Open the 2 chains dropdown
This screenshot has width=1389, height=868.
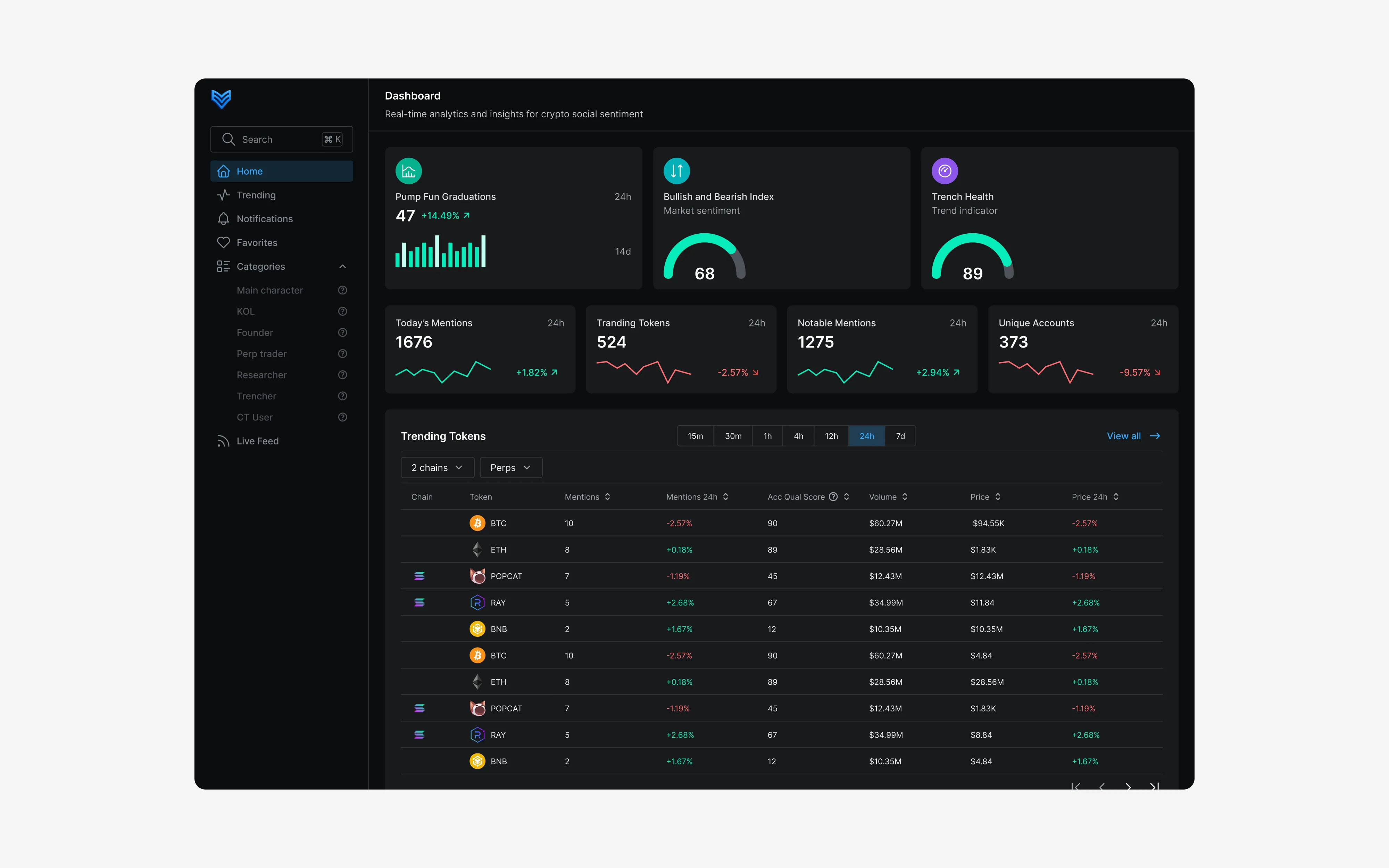click(x=438, y=468)
